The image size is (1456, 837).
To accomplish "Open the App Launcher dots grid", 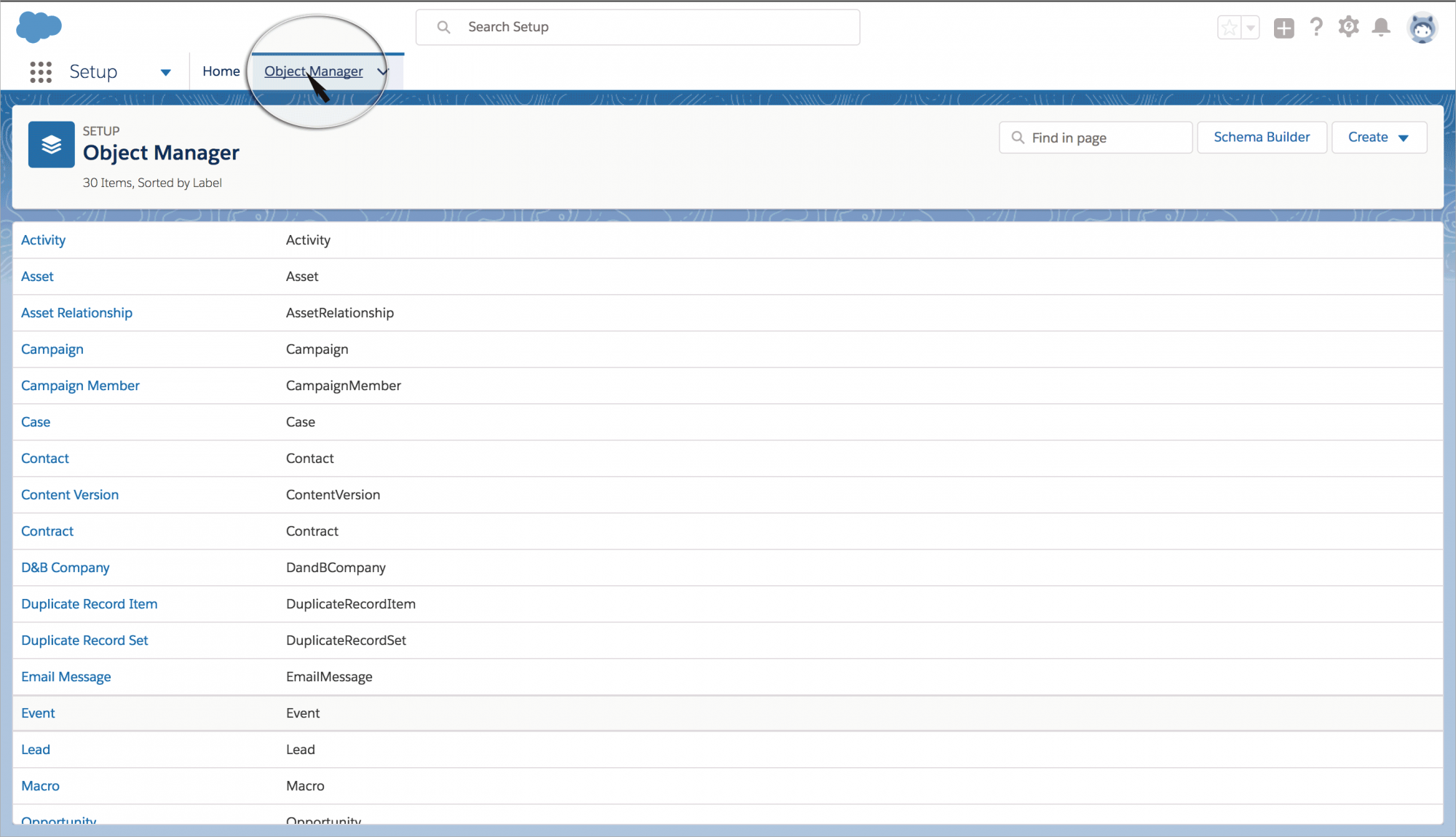I will (41, 71).
